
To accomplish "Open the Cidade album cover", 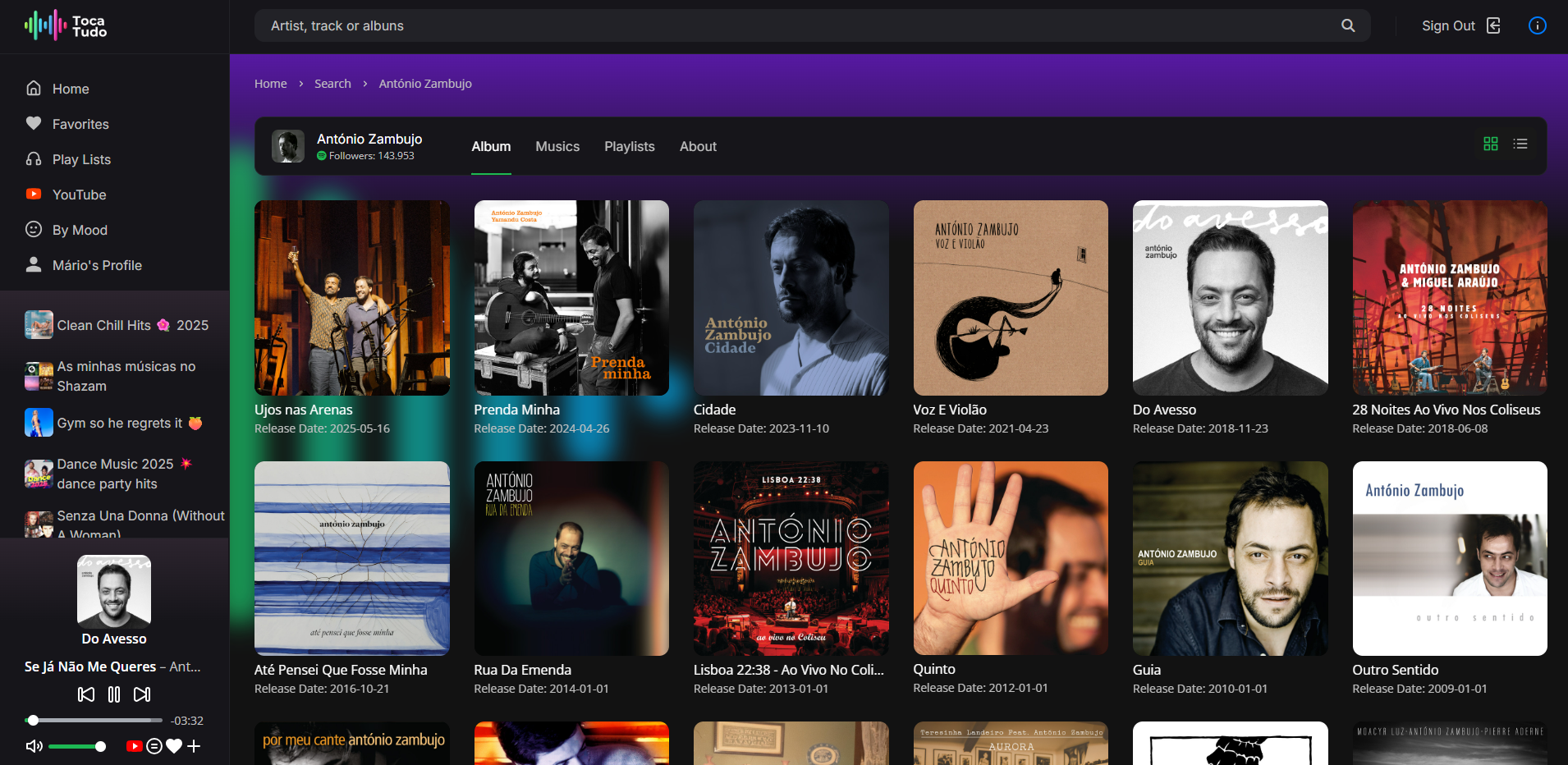I will (791, 298).
